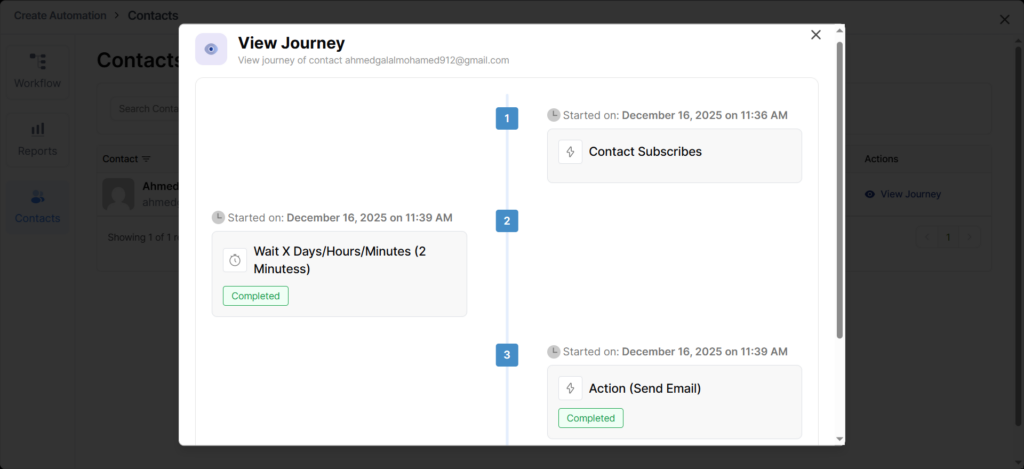Select timeline step marker 2
This screenshot has height=469, width=1024.
coord(507,221)
